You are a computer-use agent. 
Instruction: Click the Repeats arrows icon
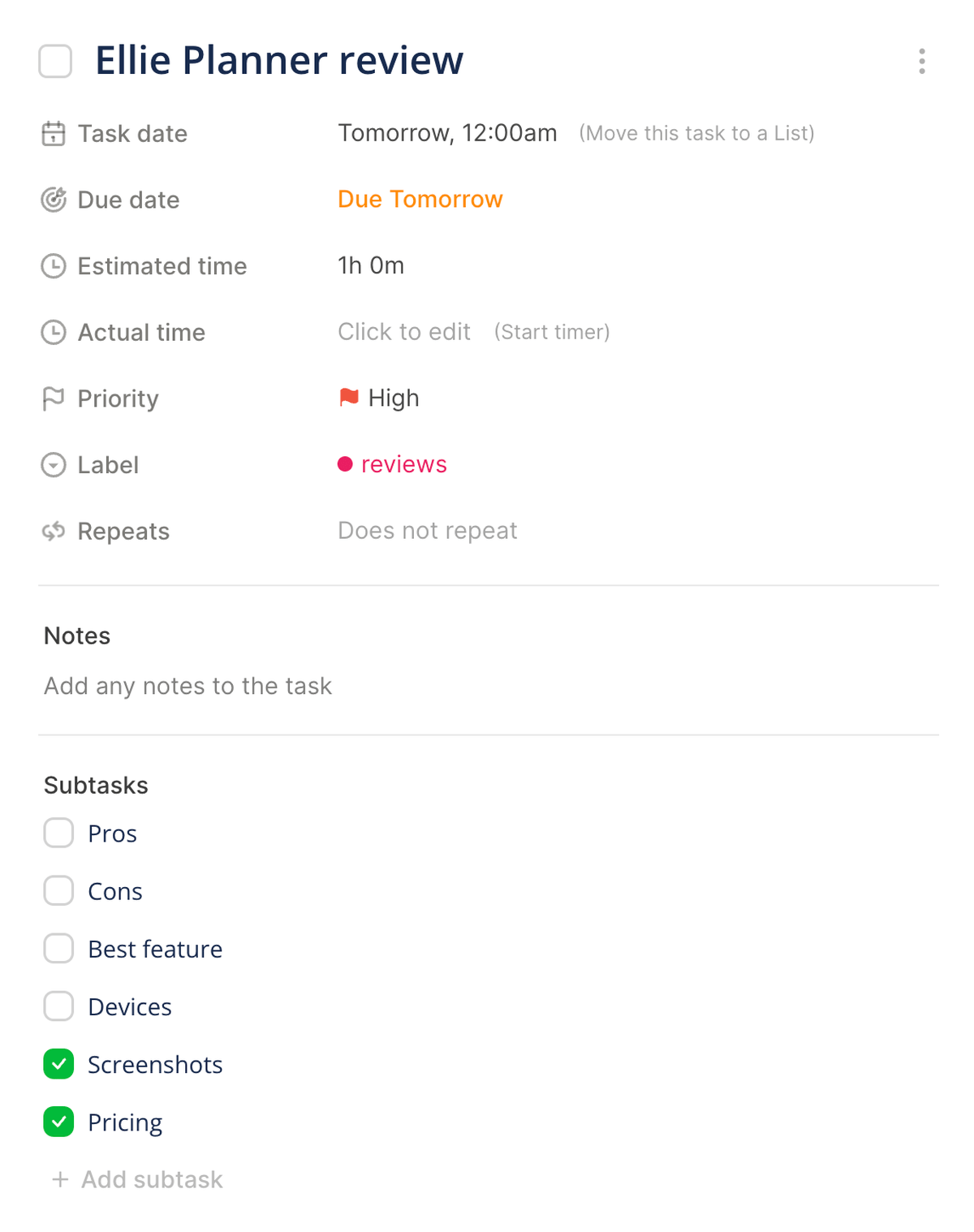pos(54,532)
